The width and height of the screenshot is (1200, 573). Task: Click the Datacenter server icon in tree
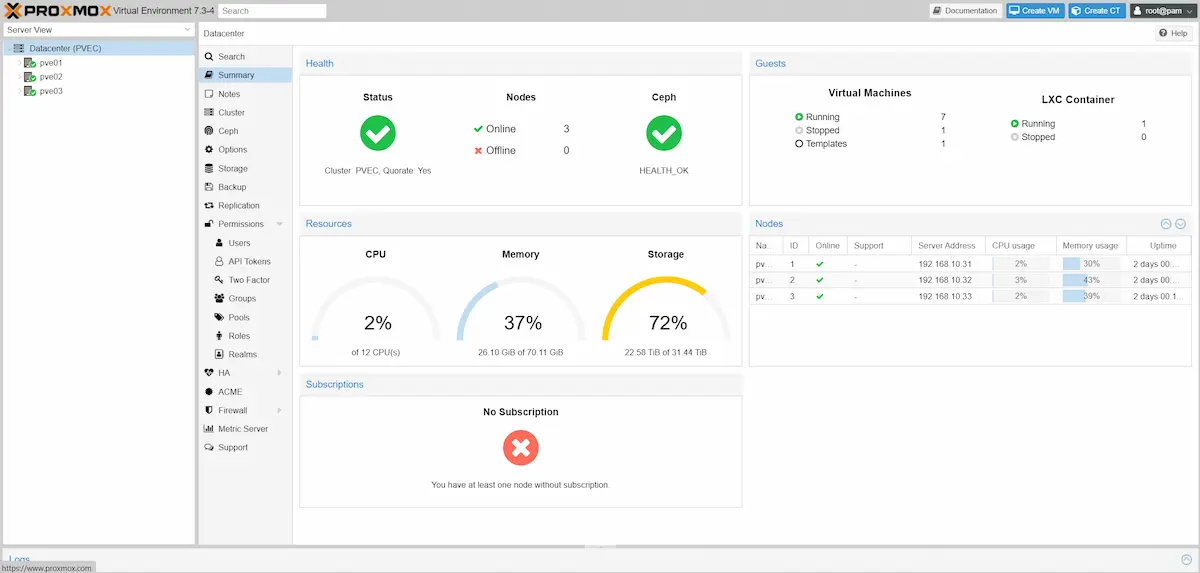click(19, 48)
